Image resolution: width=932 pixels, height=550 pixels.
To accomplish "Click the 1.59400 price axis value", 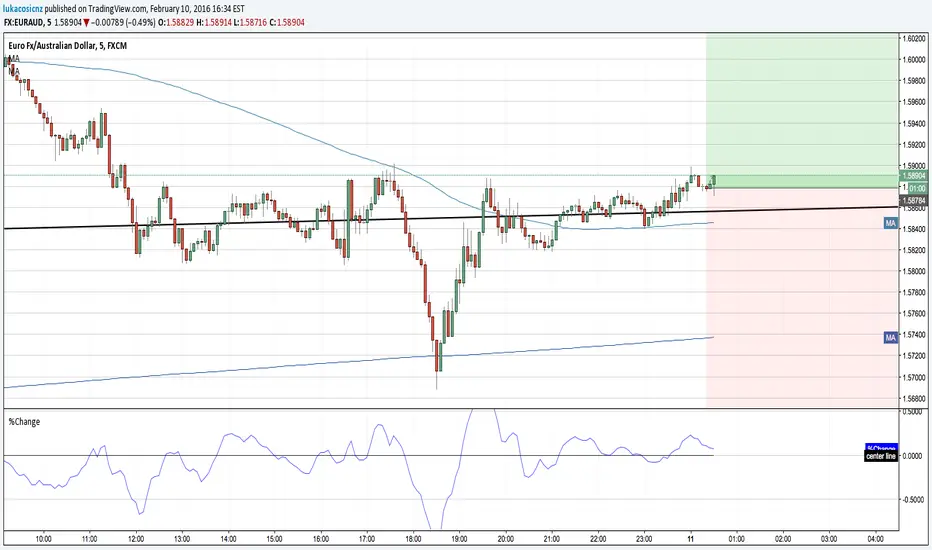I will coord(914,124).
